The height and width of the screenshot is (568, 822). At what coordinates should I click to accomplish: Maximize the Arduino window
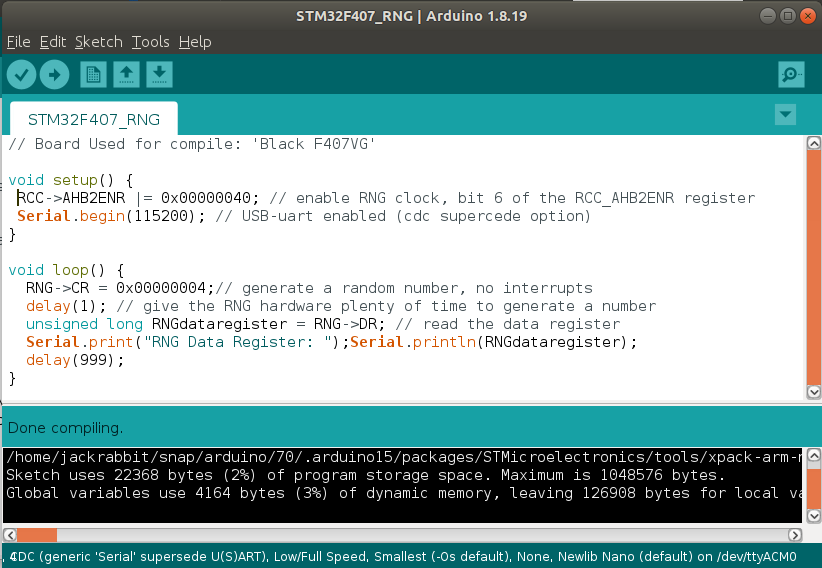(x=787, y=16)
